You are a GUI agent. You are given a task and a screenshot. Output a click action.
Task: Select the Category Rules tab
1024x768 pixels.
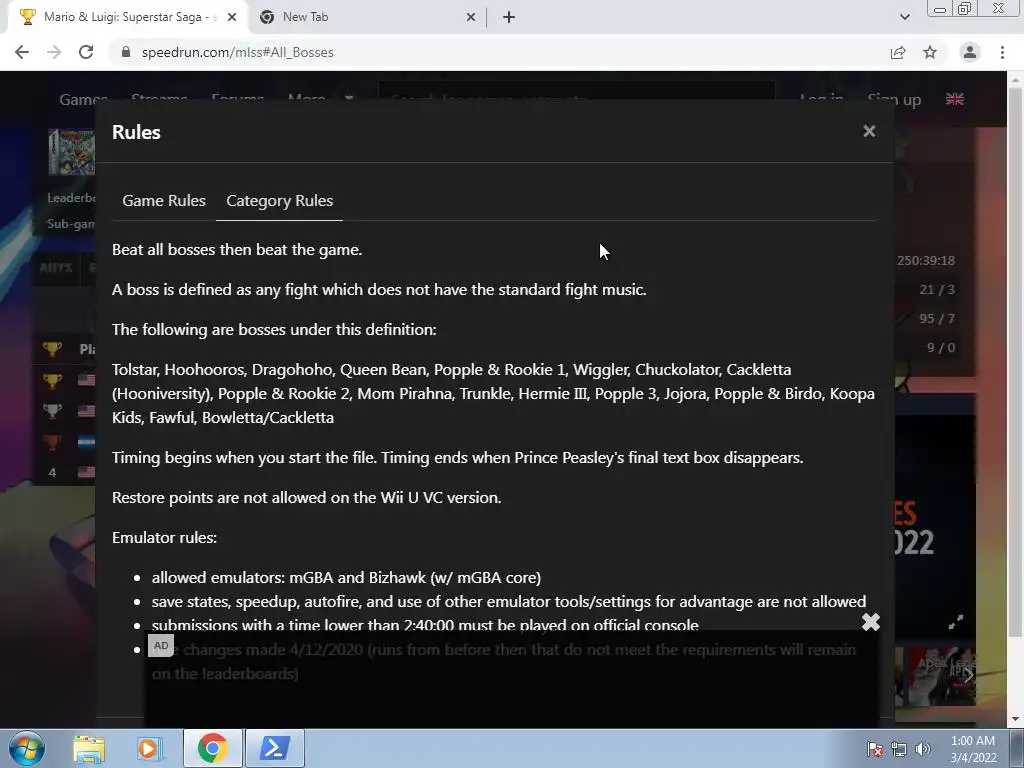280,200
